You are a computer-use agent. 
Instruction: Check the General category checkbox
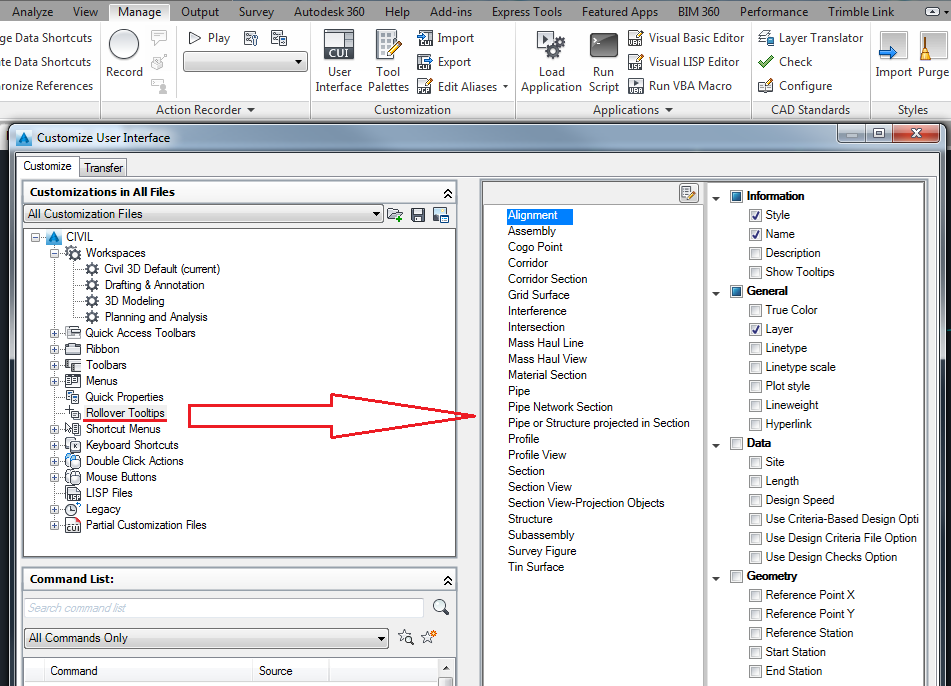(x=736, y=292)
